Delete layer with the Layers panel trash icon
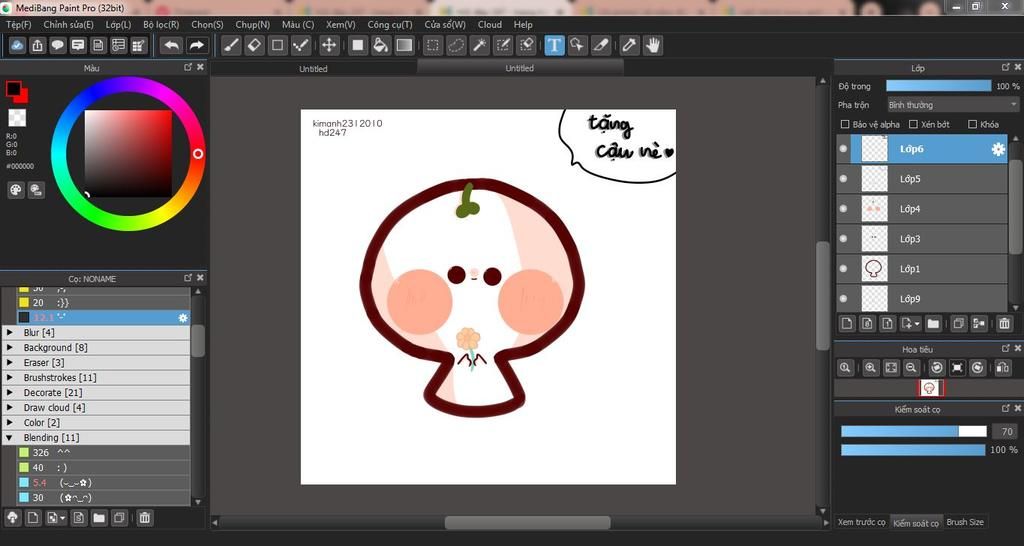The height and width of the screenshot is (546, 1024). [1004, 323]
